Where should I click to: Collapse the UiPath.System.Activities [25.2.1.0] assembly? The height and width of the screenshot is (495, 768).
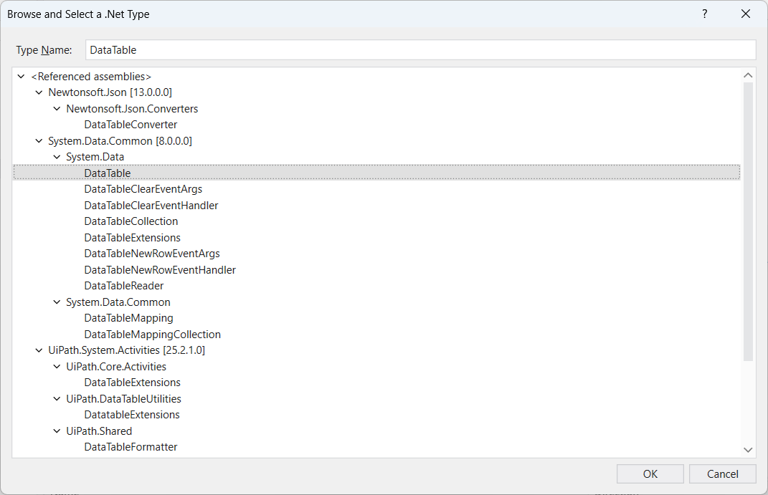pyautogui.click(x=39, y=351)
